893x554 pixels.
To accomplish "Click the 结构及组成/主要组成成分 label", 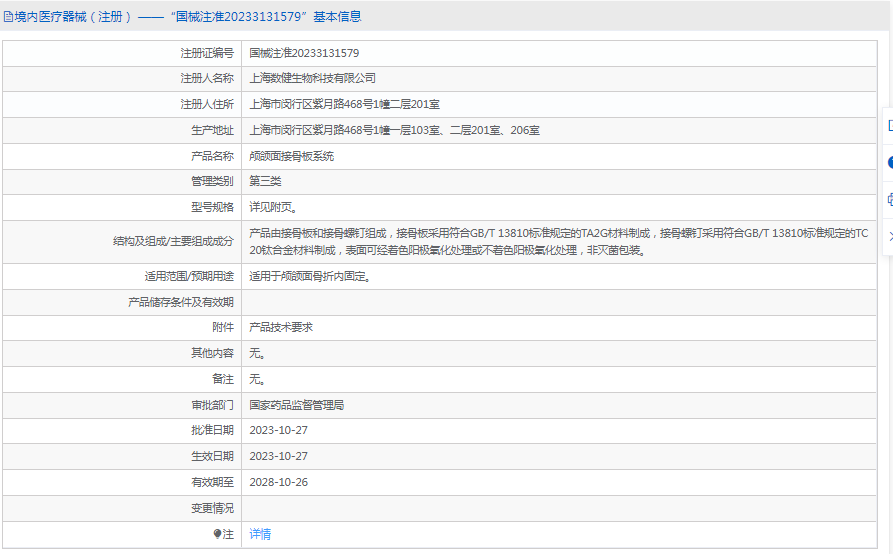I will point(173,241).
